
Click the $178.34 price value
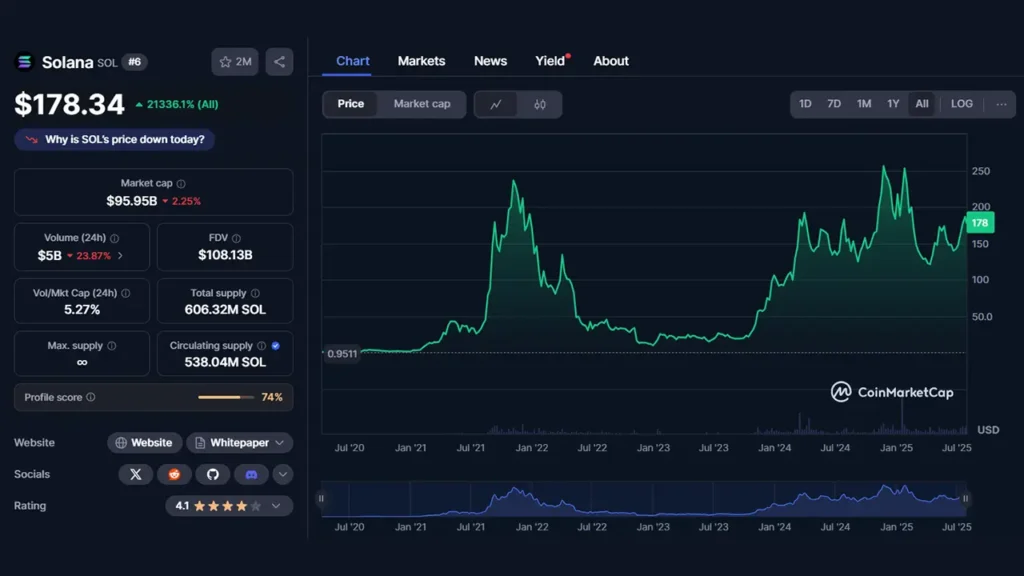[69, 104]
